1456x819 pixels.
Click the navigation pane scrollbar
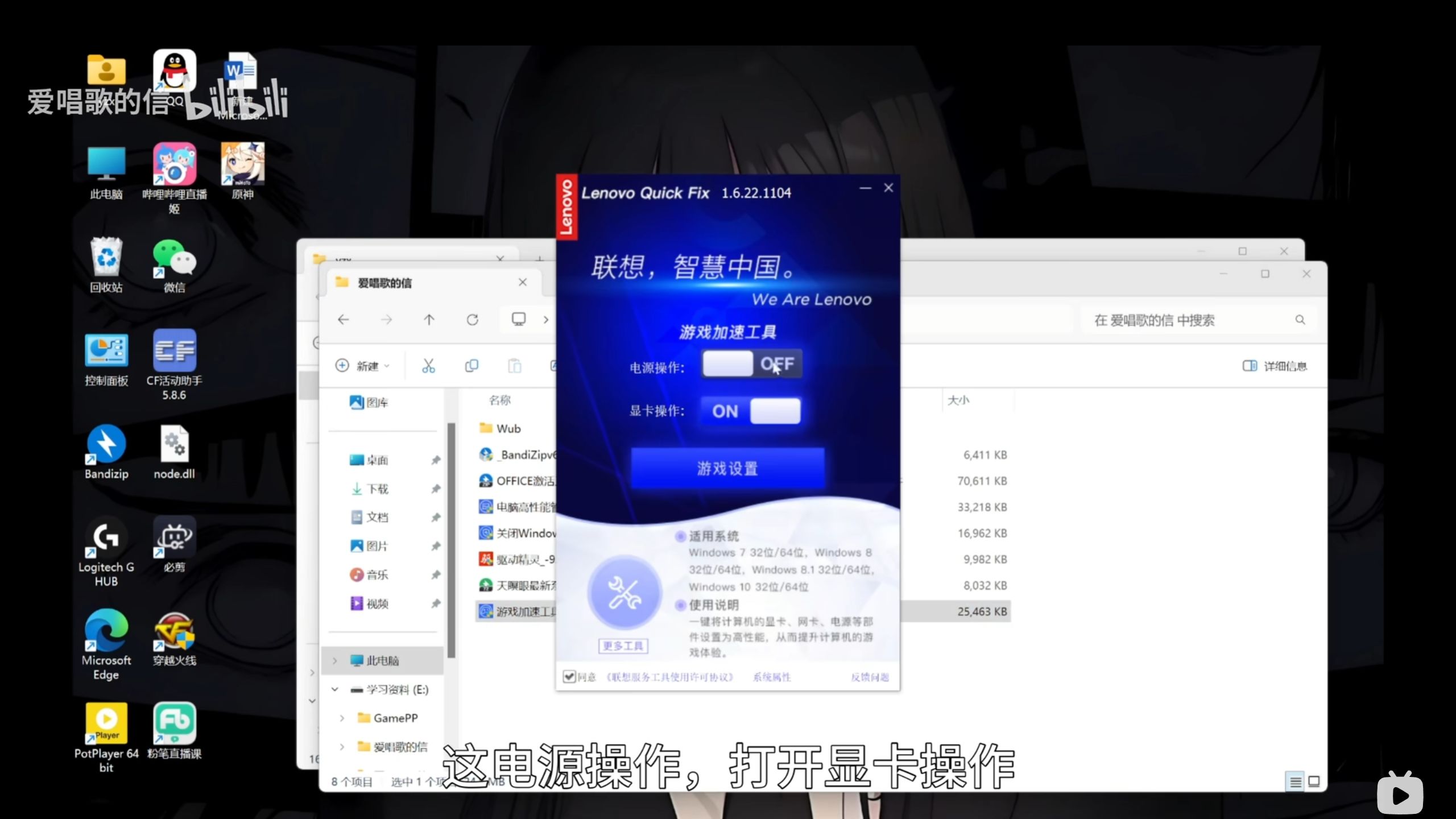[451, 540]
